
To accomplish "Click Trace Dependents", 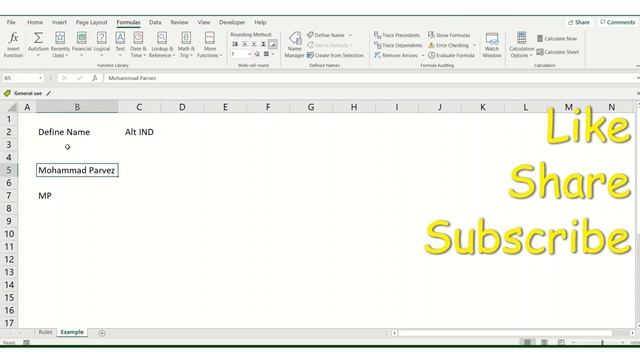I will (x=398, y=45).
